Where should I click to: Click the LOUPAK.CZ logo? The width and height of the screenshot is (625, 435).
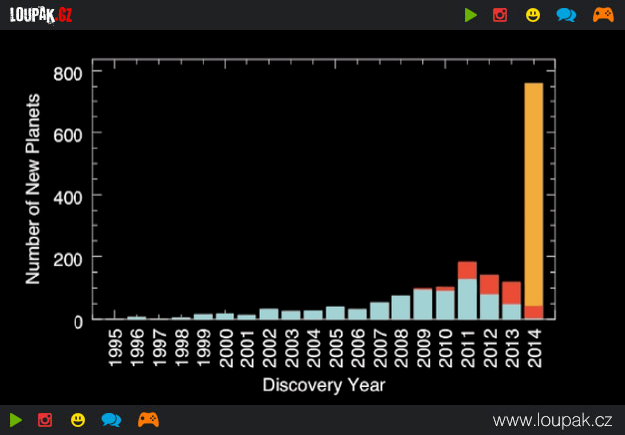point(40,14)
